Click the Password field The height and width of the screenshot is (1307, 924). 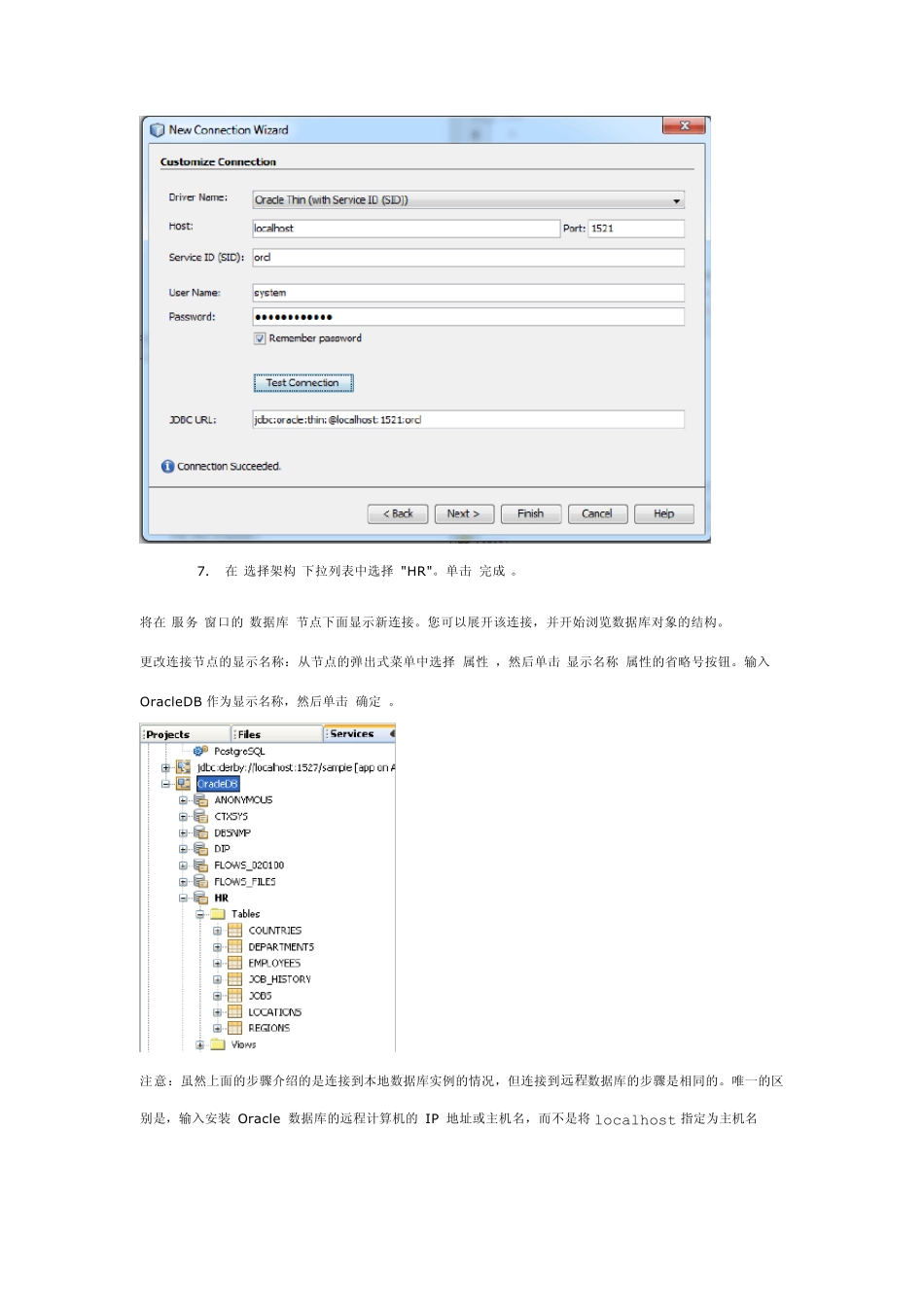(468, 317)
